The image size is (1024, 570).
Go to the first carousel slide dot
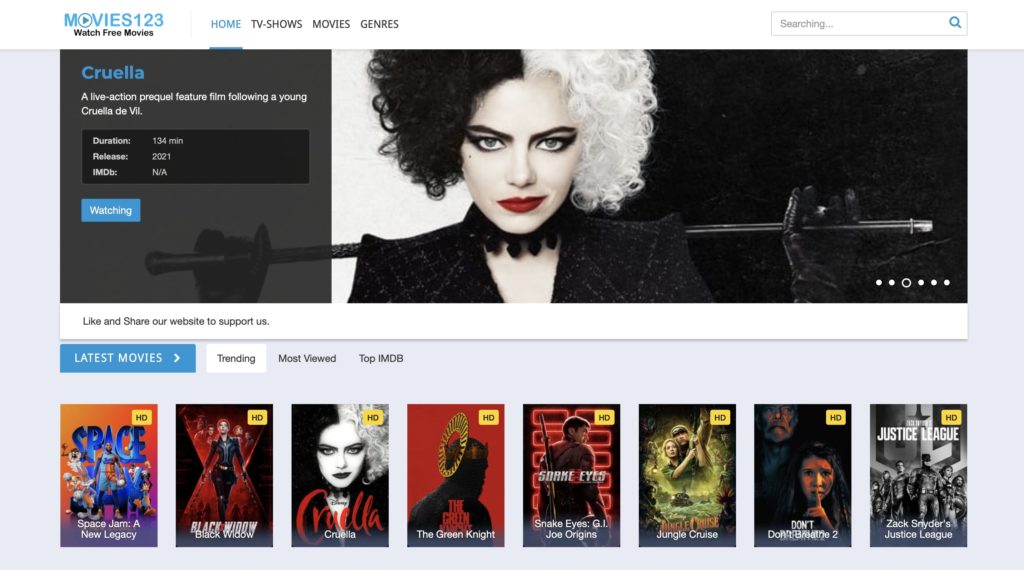[x=879, y=283]
